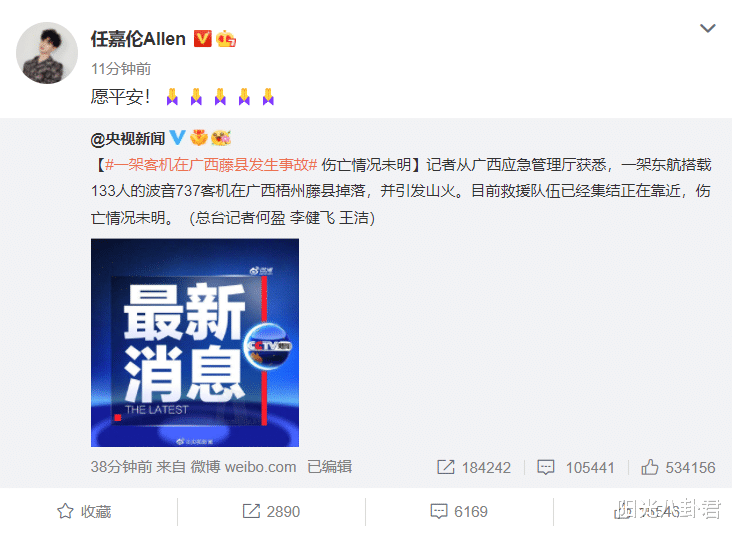Image resolution: width=732 pixels, height=533 pixels.
Task: Open the original post's 38分钟前 timestamp
Action: (x=121, y=467)
